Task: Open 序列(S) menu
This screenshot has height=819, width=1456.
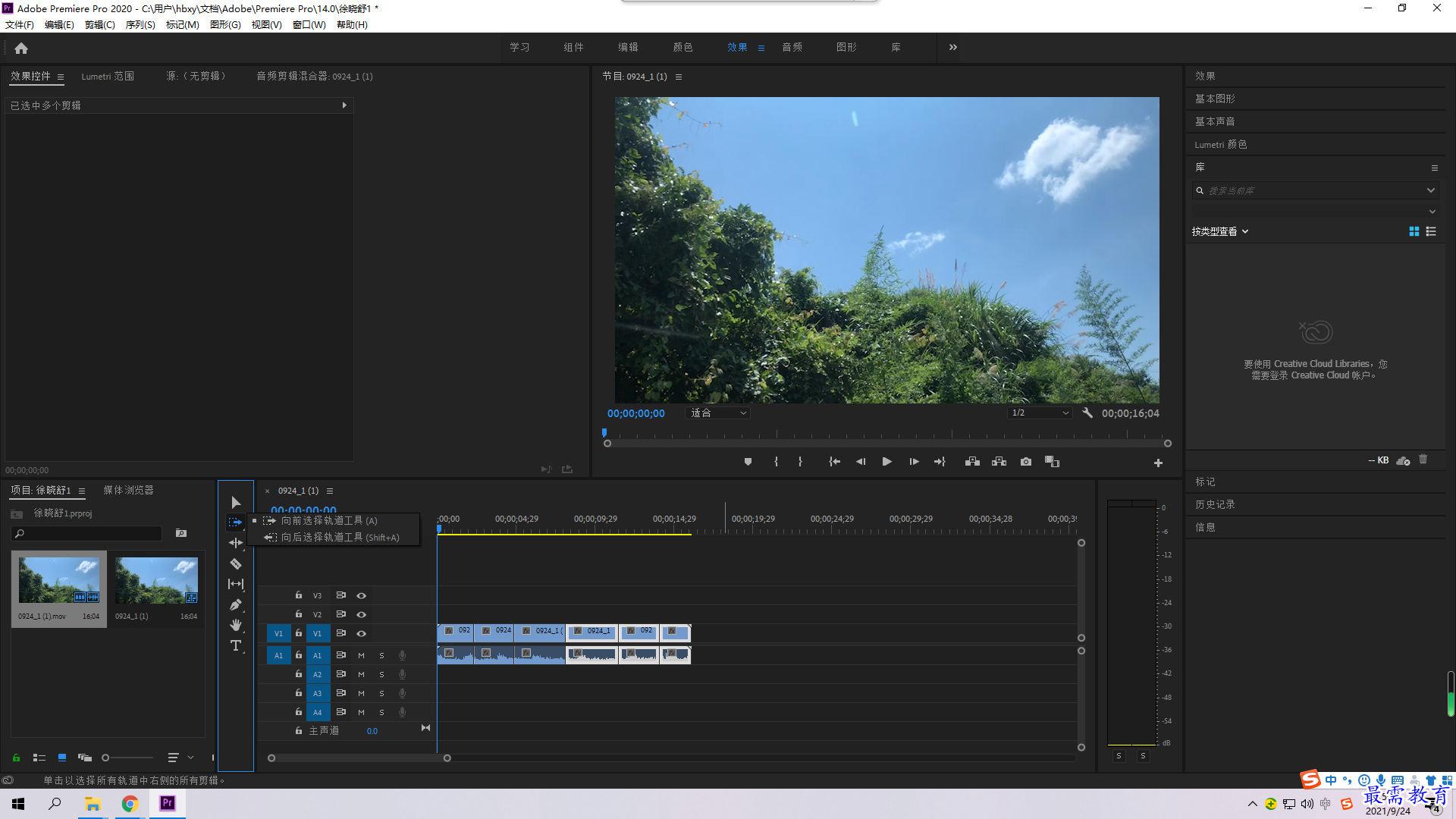Action: click(140, 25)
